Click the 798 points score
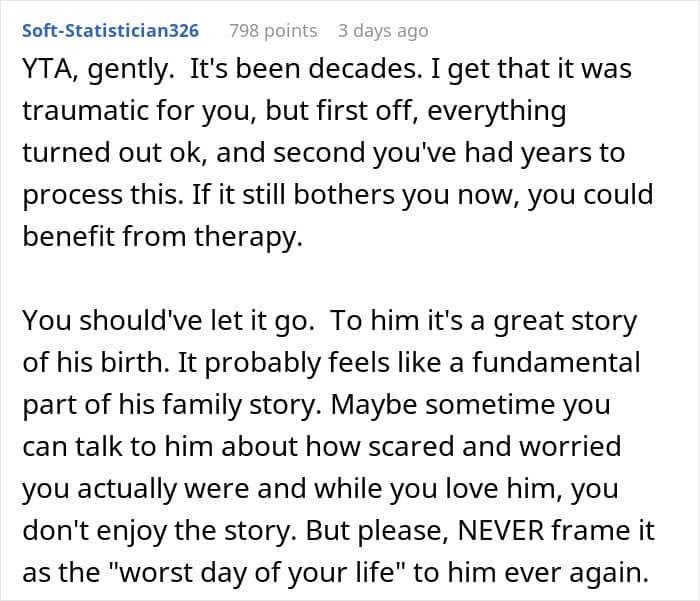The height and width of the screenshot is (601, 700). click(272, 31)
